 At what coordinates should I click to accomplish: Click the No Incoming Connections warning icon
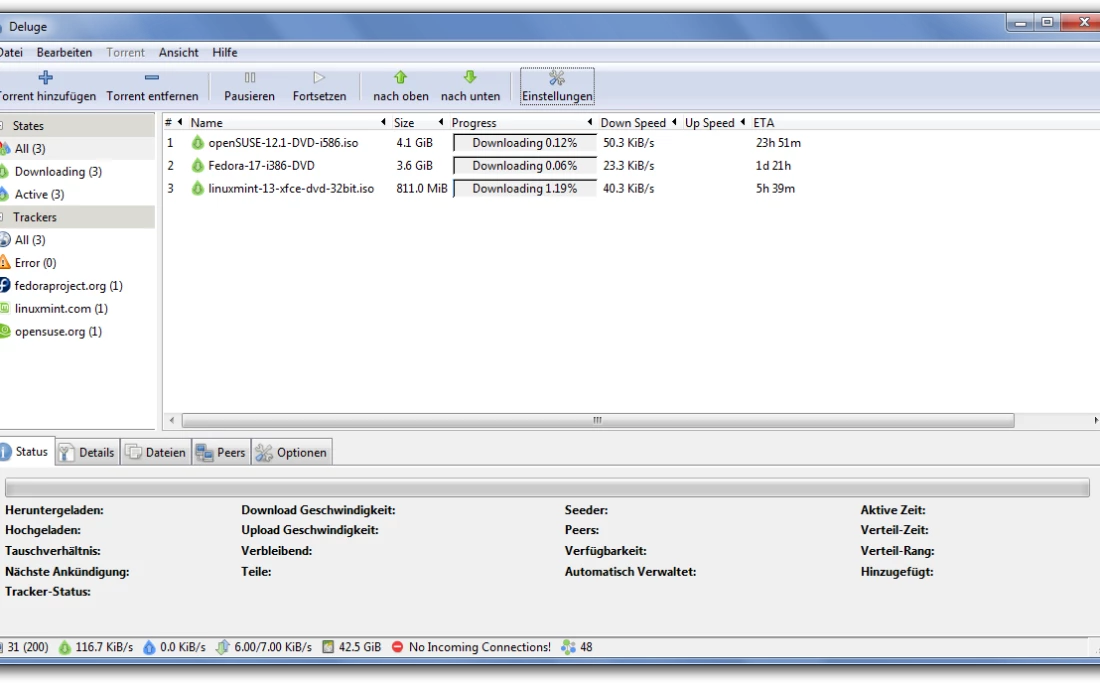pos(397,647)
